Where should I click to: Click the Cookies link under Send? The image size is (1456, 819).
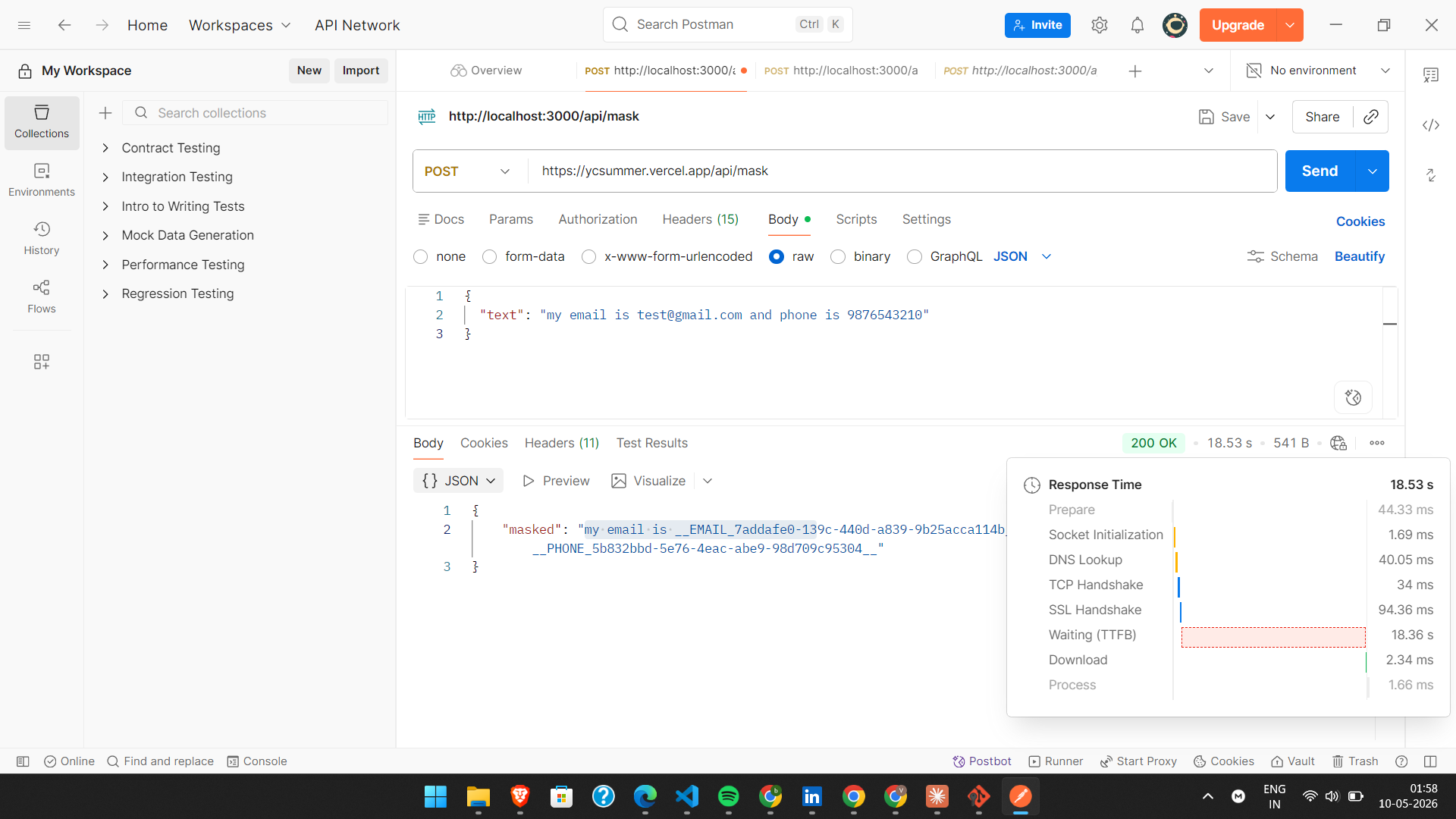coord(1360,221)
